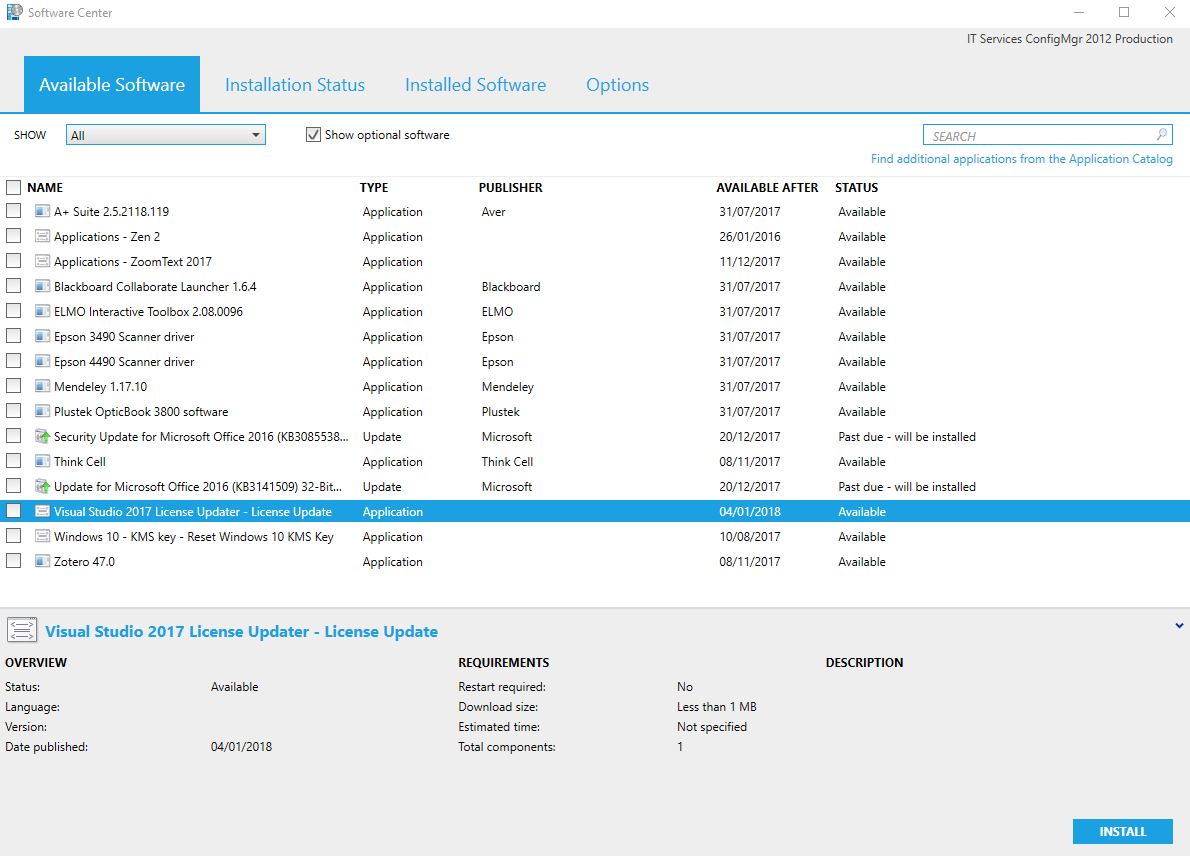Check the A+ Suite 2.5.2118.119 checkbox

pos(14,210)
